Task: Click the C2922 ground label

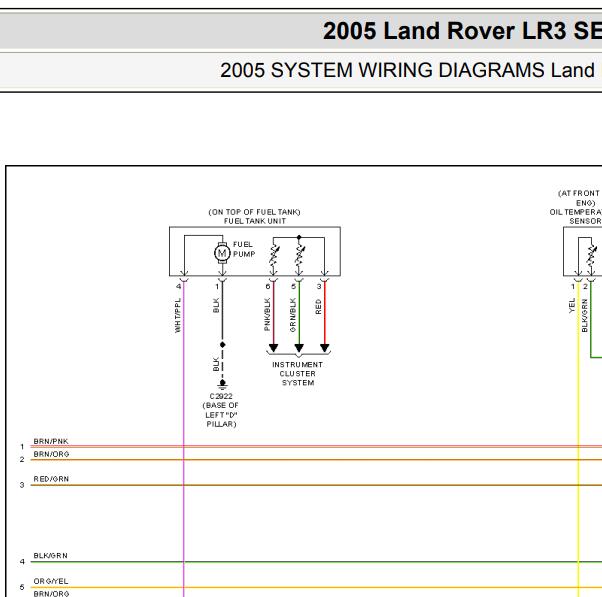Action: coord(221,396)
